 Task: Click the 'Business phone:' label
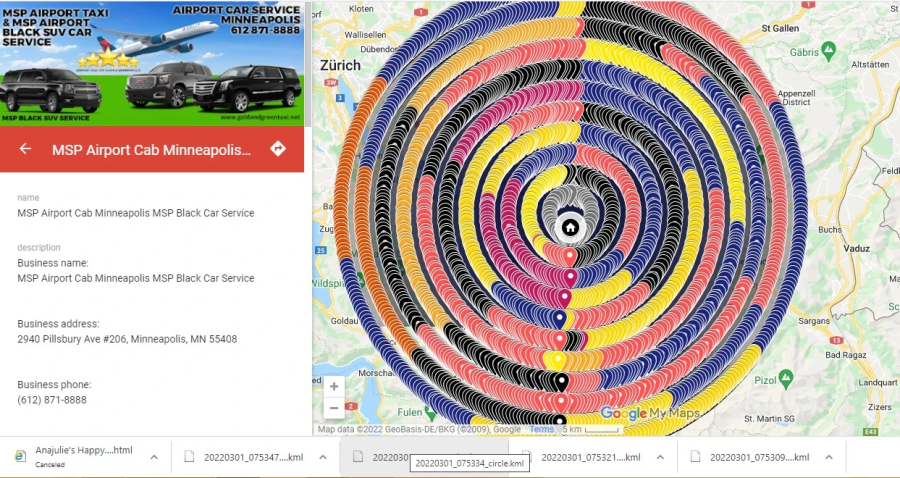[x=54, y=384]
